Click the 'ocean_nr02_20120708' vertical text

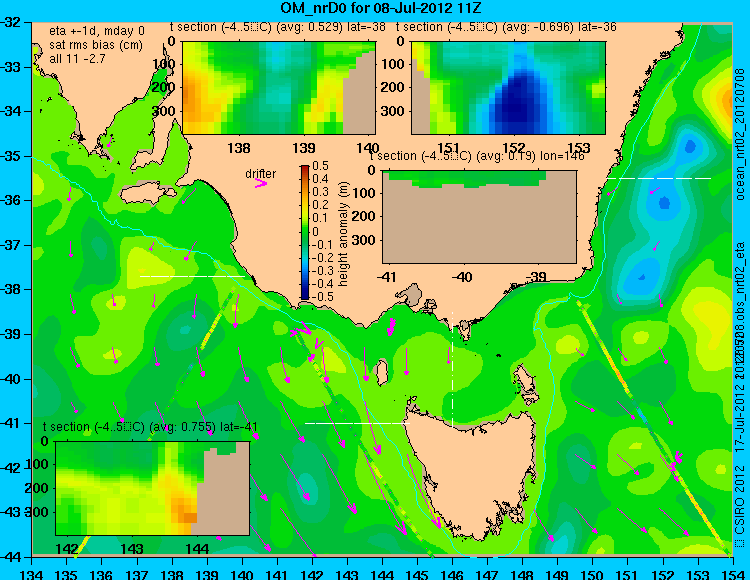[x=740, y=134]
